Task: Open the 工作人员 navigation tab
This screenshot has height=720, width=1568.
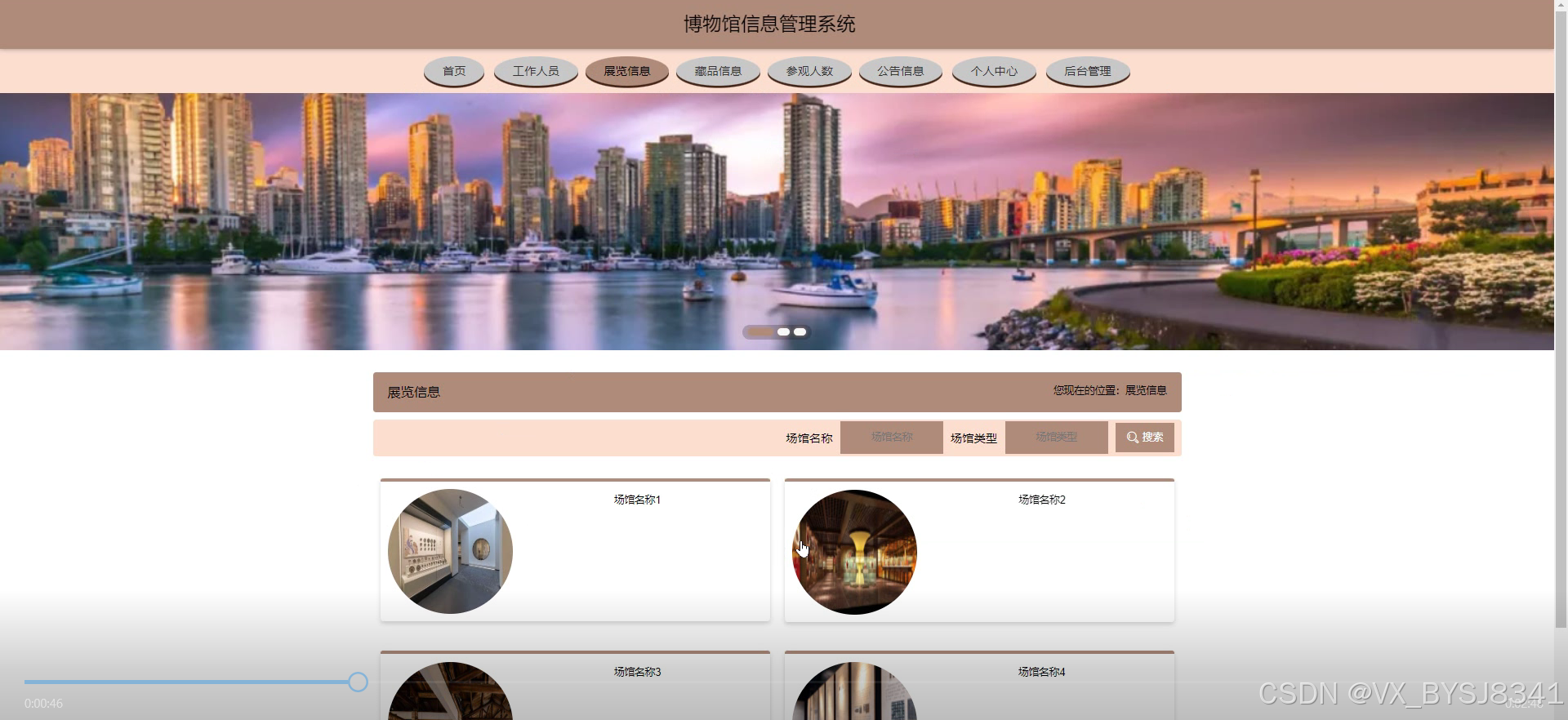Action: point(536,71)
